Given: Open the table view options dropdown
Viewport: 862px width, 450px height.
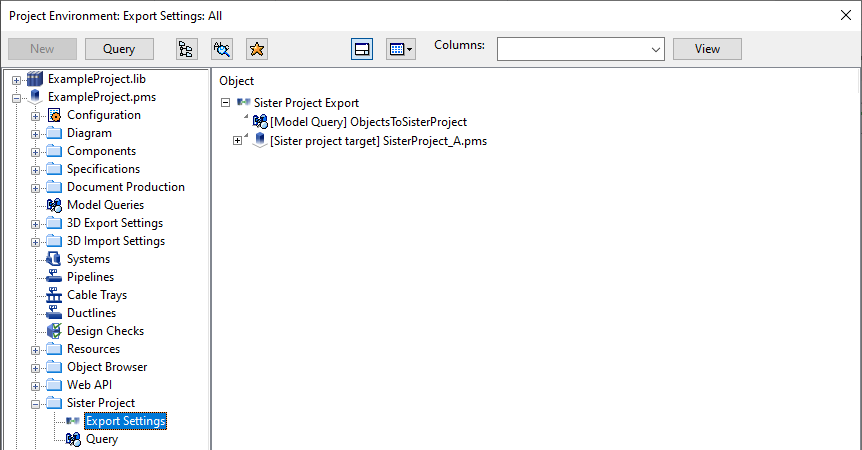Looking at the screenshot, I should tap(400, 48).
